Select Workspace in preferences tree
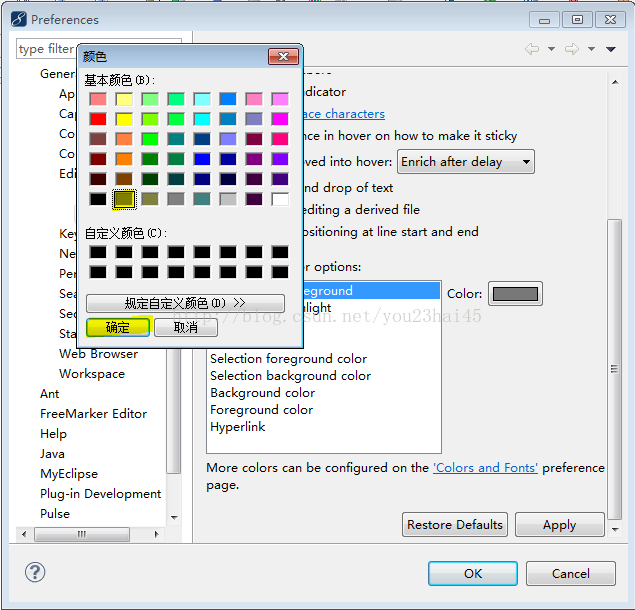The width and height of the screenshot is (635, 610). [x=92, y=373]
